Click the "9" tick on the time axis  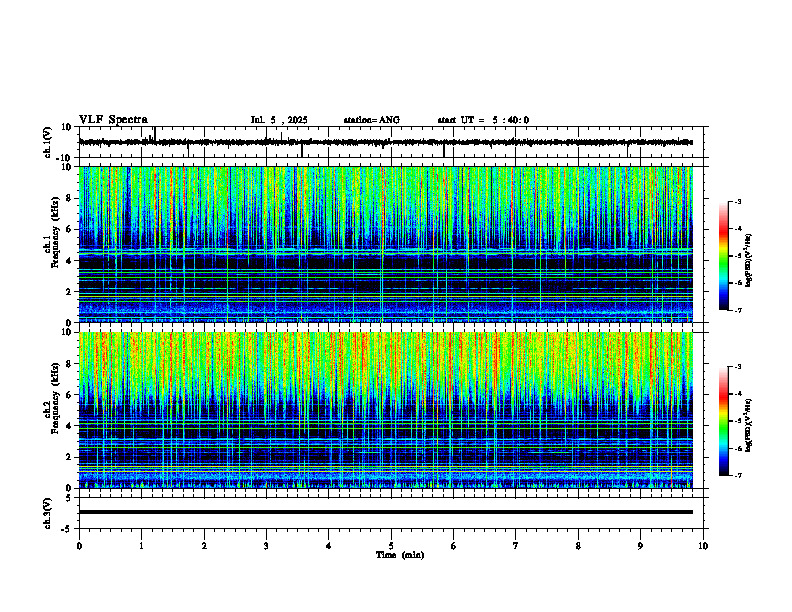point(640,546)
